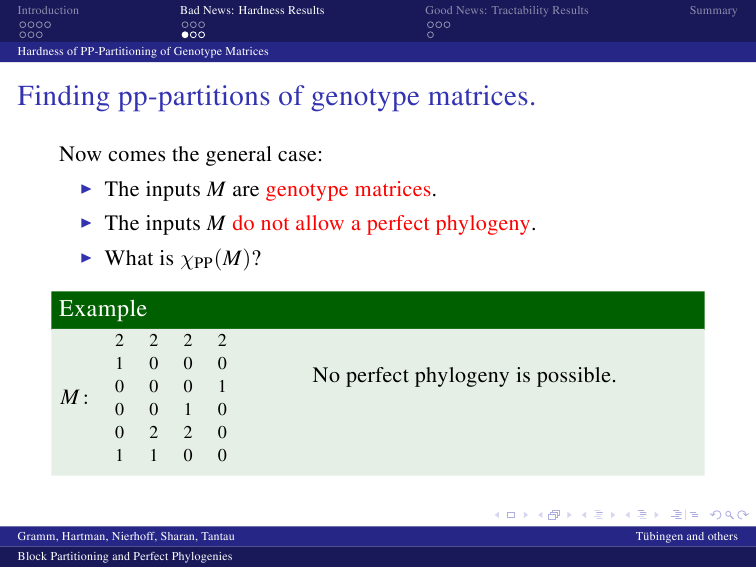Jump to next subsection with its right arrow

click(613, 515)
